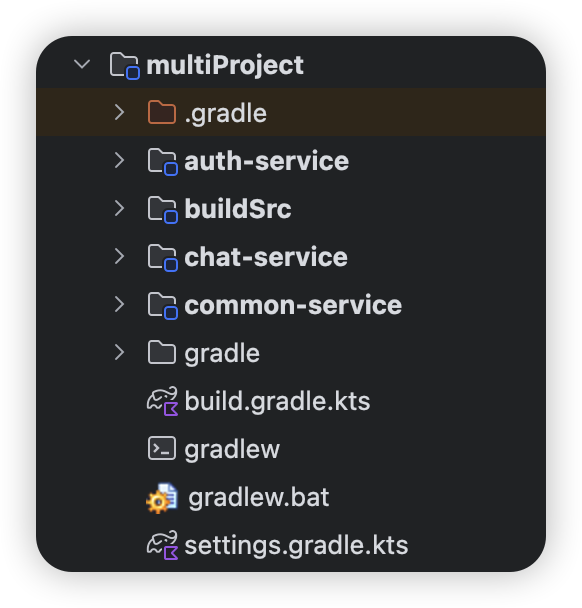Click the orange .gradle folder icon
The height and width of the screenshot is (608, 582).
click(x=162, y=112)
